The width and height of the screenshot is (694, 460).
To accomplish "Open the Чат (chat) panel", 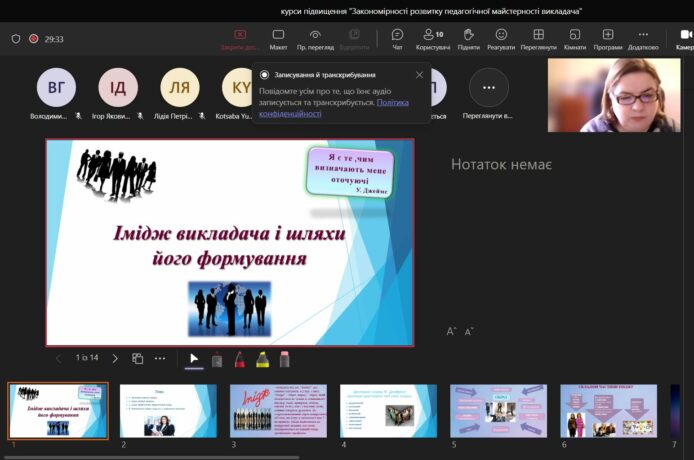I will [x=397, y=39].
